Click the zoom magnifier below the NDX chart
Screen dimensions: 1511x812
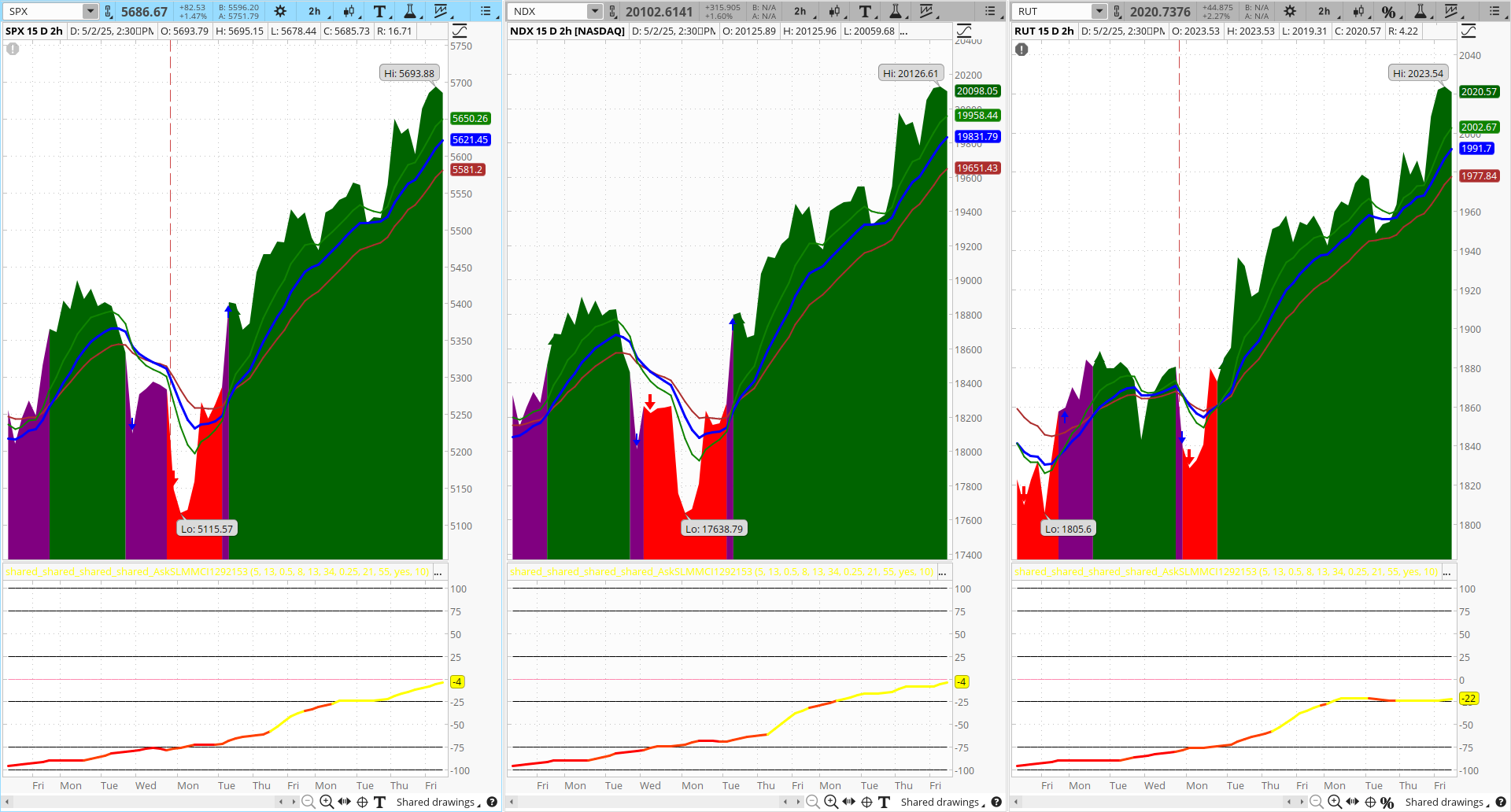830,802
